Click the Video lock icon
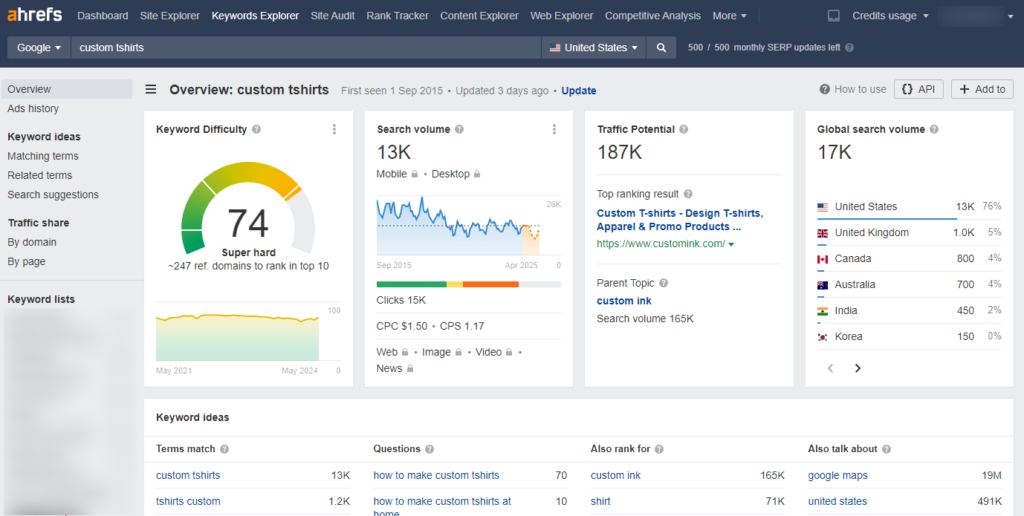Image resolution: width=1024 pixels, height=516 pixels. (x=509, y=352)
